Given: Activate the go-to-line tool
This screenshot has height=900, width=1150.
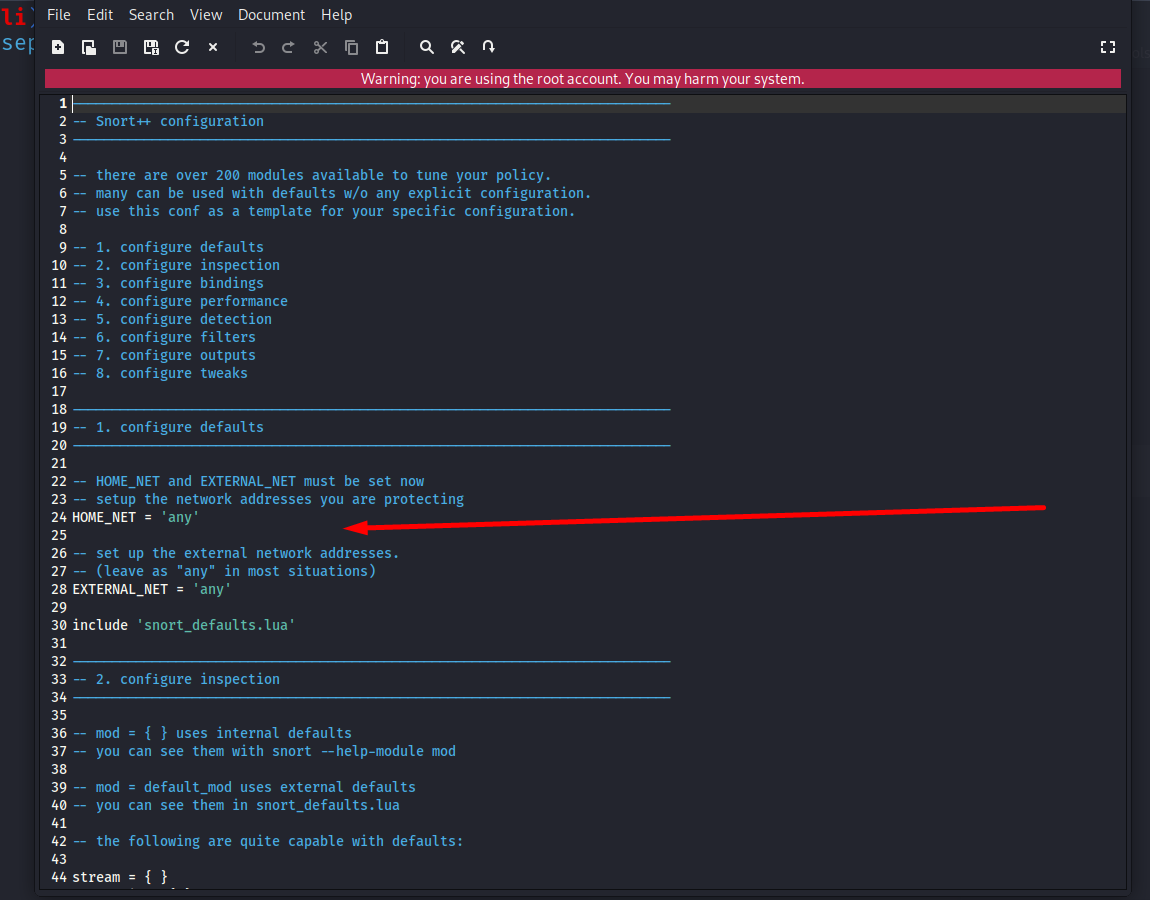Looking at the screenshot, I should [489, 46].
